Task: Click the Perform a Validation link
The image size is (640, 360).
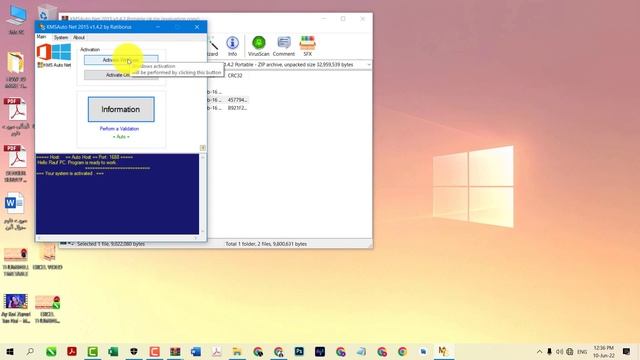Action: pos(119,129)
